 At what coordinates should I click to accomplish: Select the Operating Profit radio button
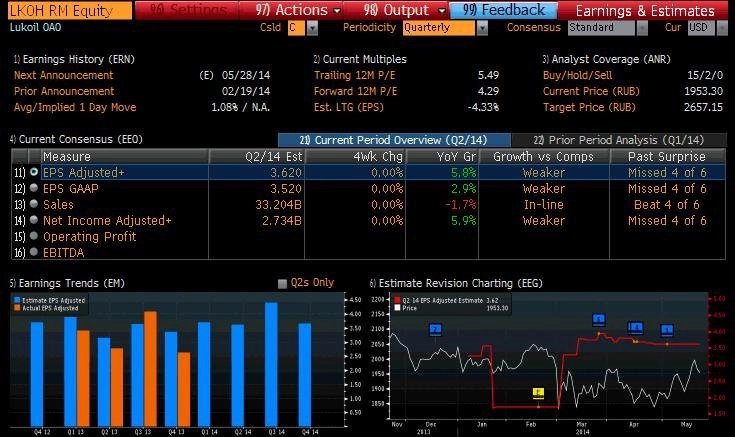coord(34,236)
